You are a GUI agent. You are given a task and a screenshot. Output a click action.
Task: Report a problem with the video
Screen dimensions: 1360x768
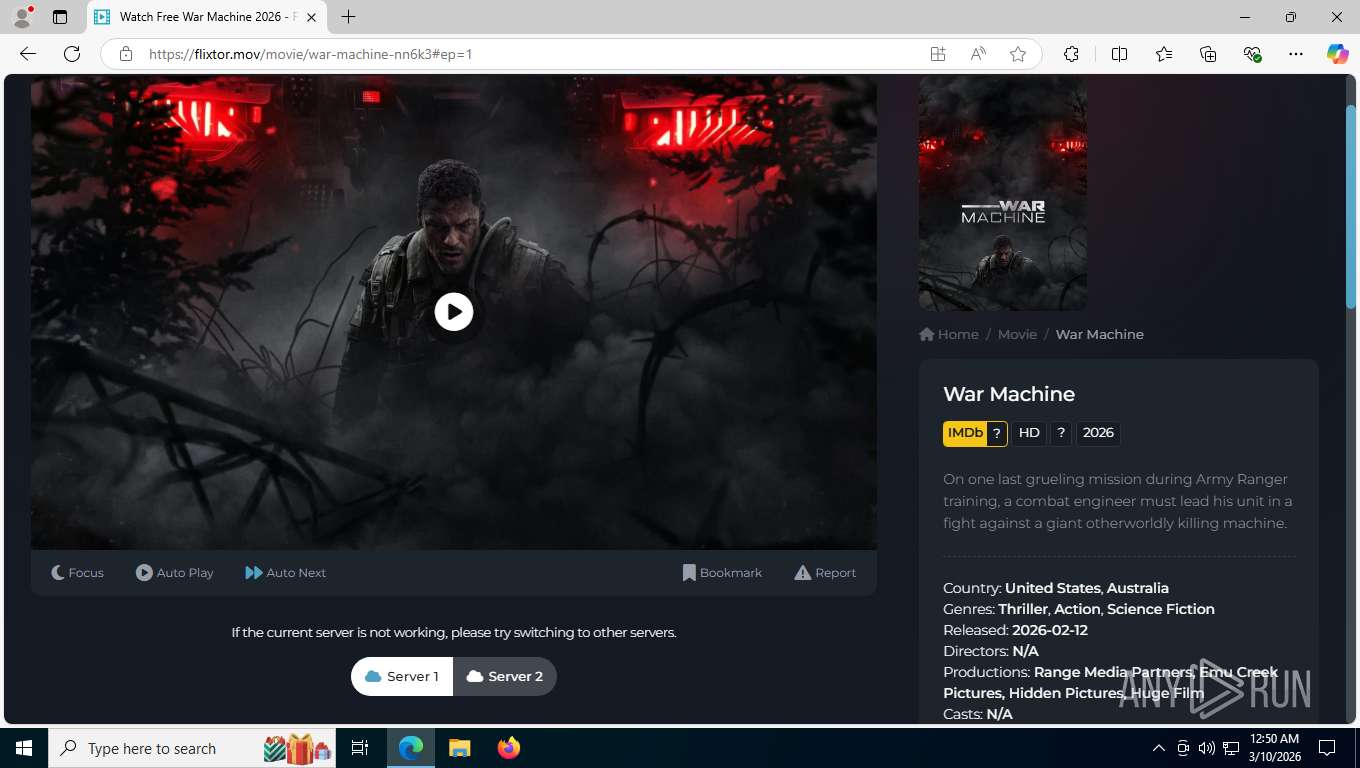pos(825,573)
